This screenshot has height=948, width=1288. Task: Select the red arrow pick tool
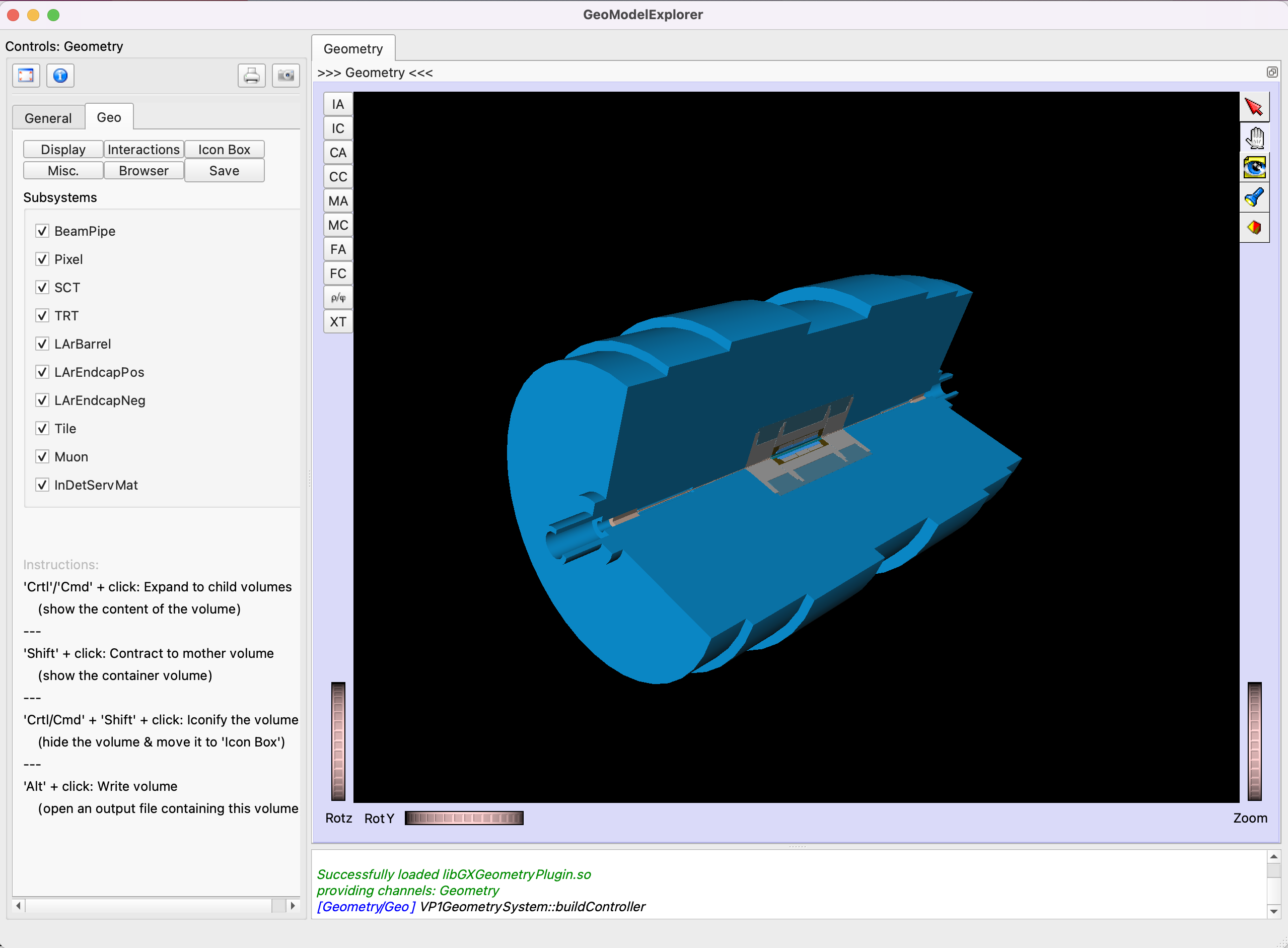point(1254,107)
